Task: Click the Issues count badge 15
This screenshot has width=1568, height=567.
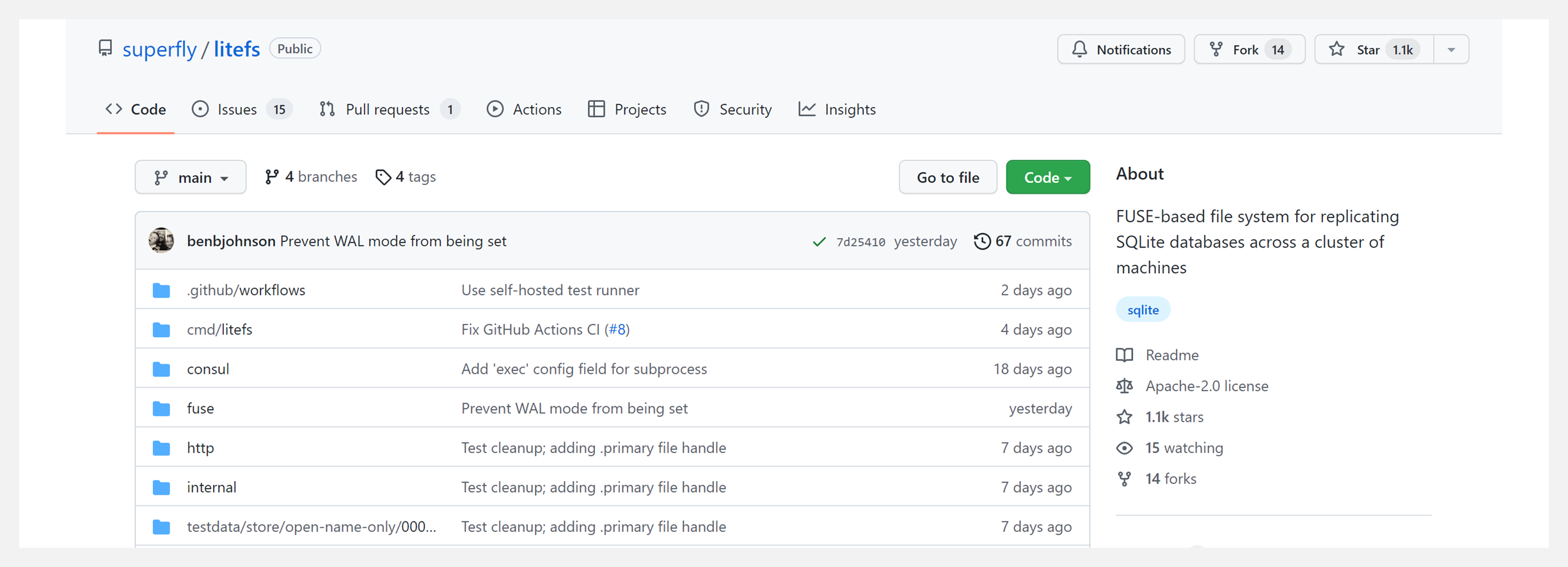Action: tap(280, 109)
